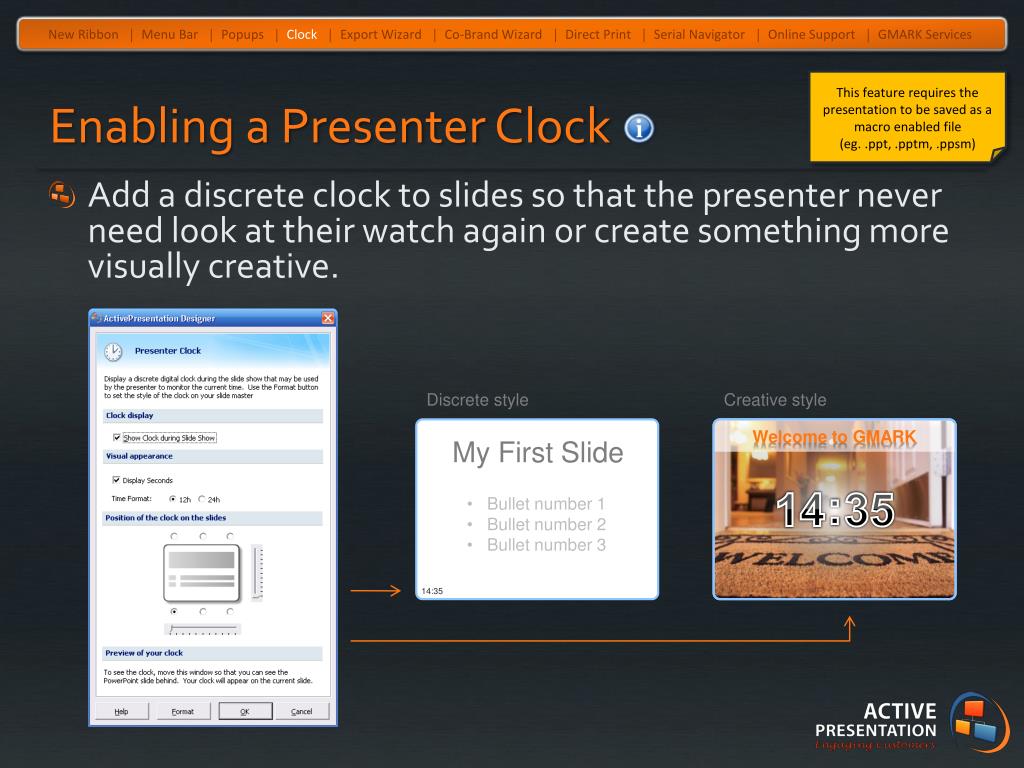Click the blue info icon beside title
This screenshot has height=768, width=1024.
pyautogui.click(x=639, y=128)
